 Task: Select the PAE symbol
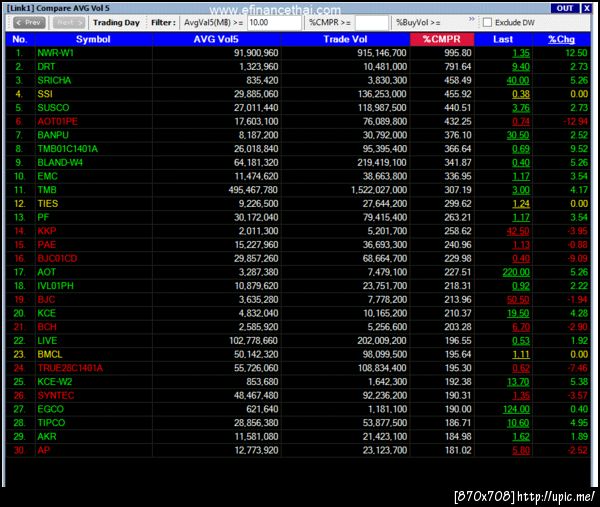[47, 245]
